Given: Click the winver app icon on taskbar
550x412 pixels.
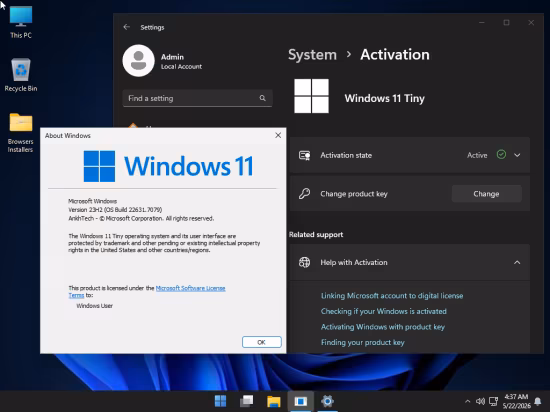Looking at the screenshot, I should pyautogui.click(x=301, y=401).
